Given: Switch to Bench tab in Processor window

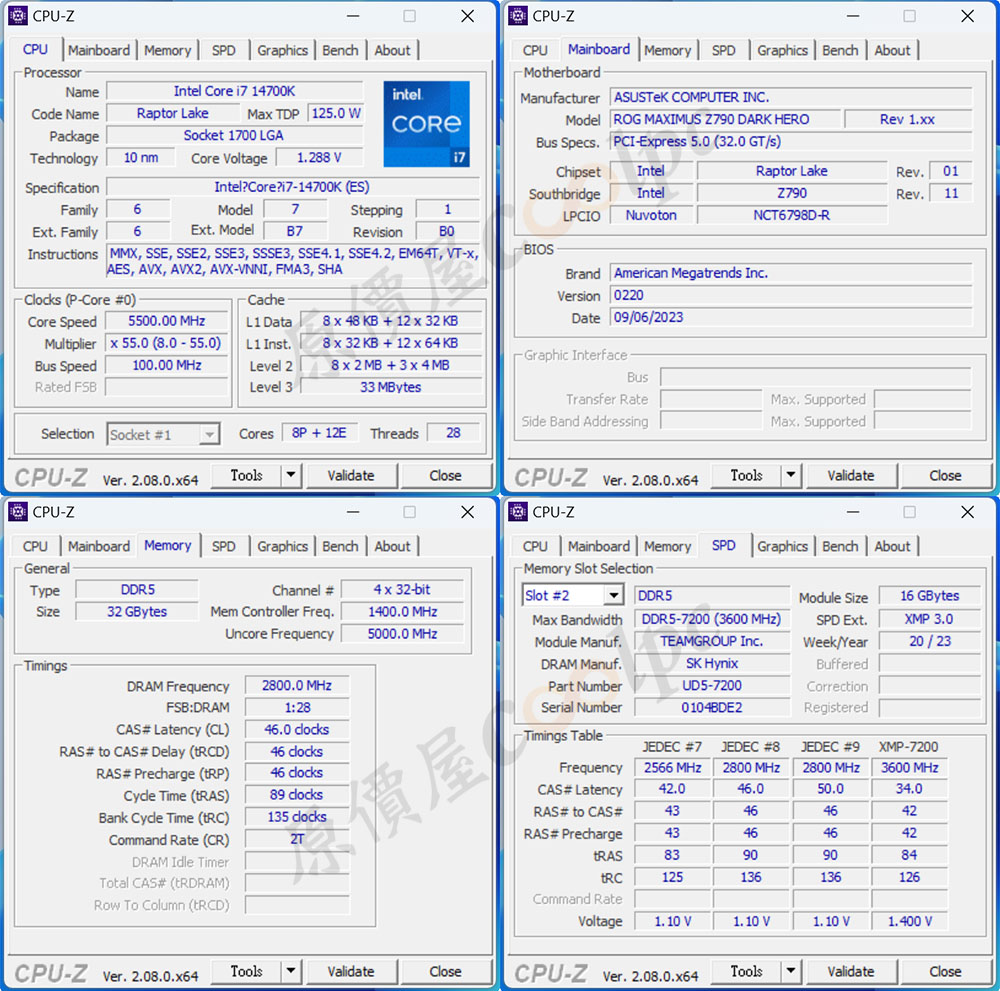Looking at the screenshot, I should tap(340, 50).
